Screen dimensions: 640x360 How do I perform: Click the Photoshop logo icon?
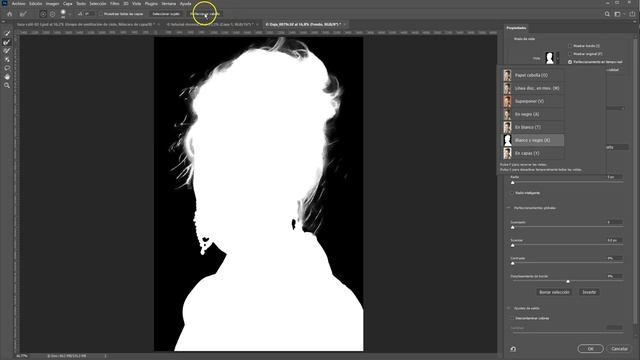(4, 3)
